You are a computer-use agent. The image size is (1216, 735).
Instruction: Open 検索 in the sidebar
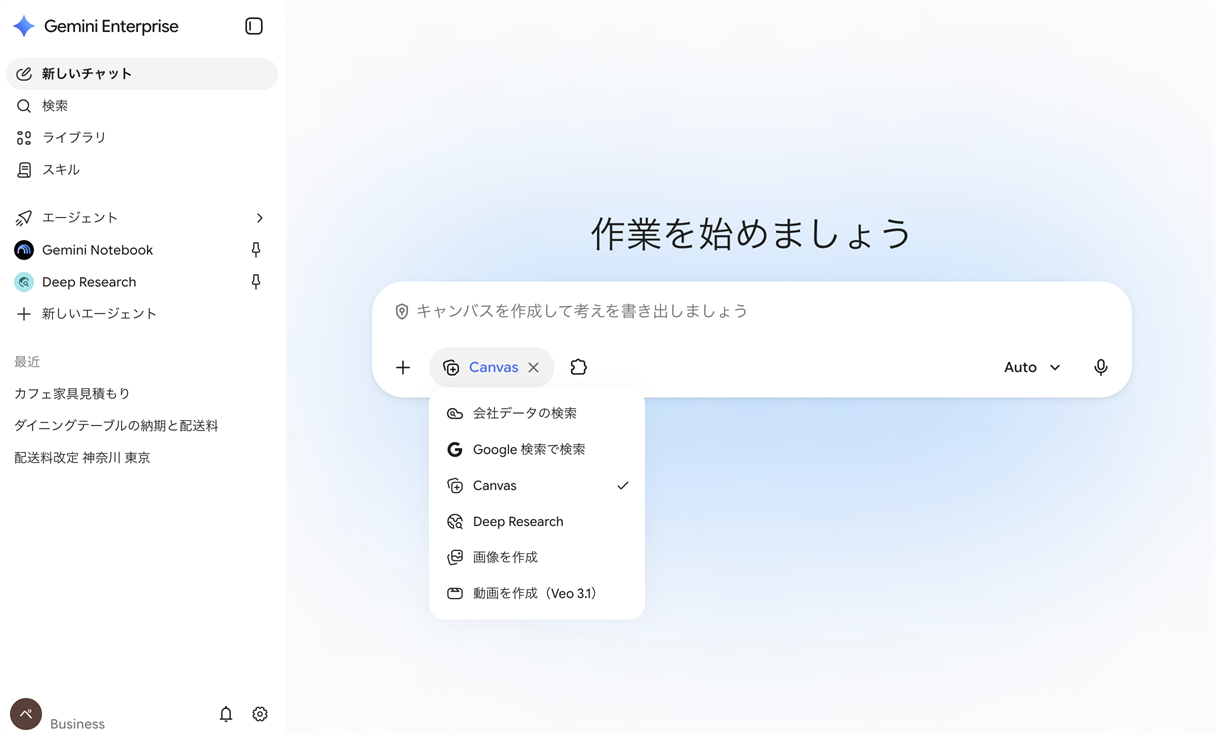click(142, 106)
